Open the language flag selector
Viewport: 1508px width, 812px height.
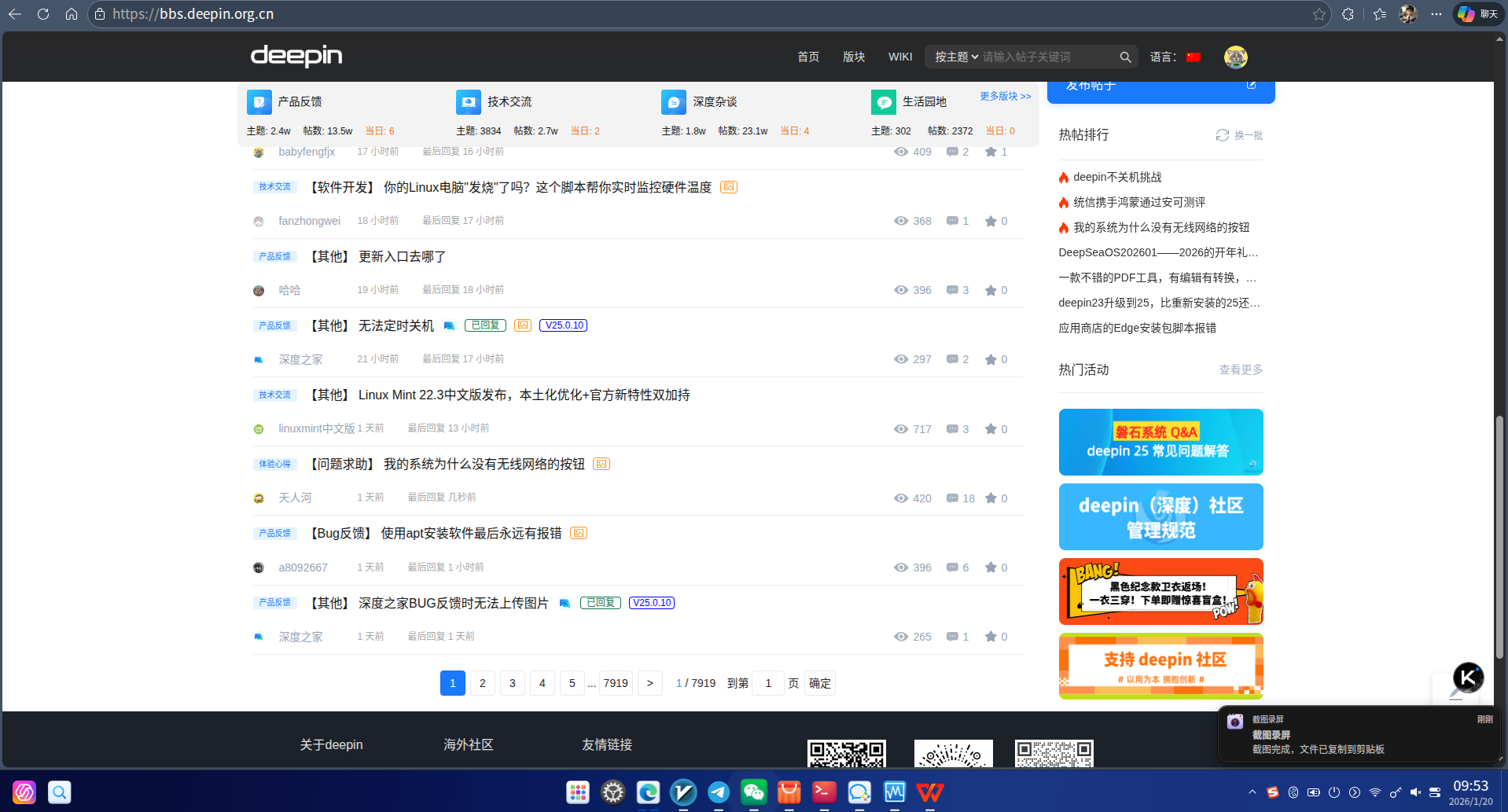click(x=1194, y=57)
